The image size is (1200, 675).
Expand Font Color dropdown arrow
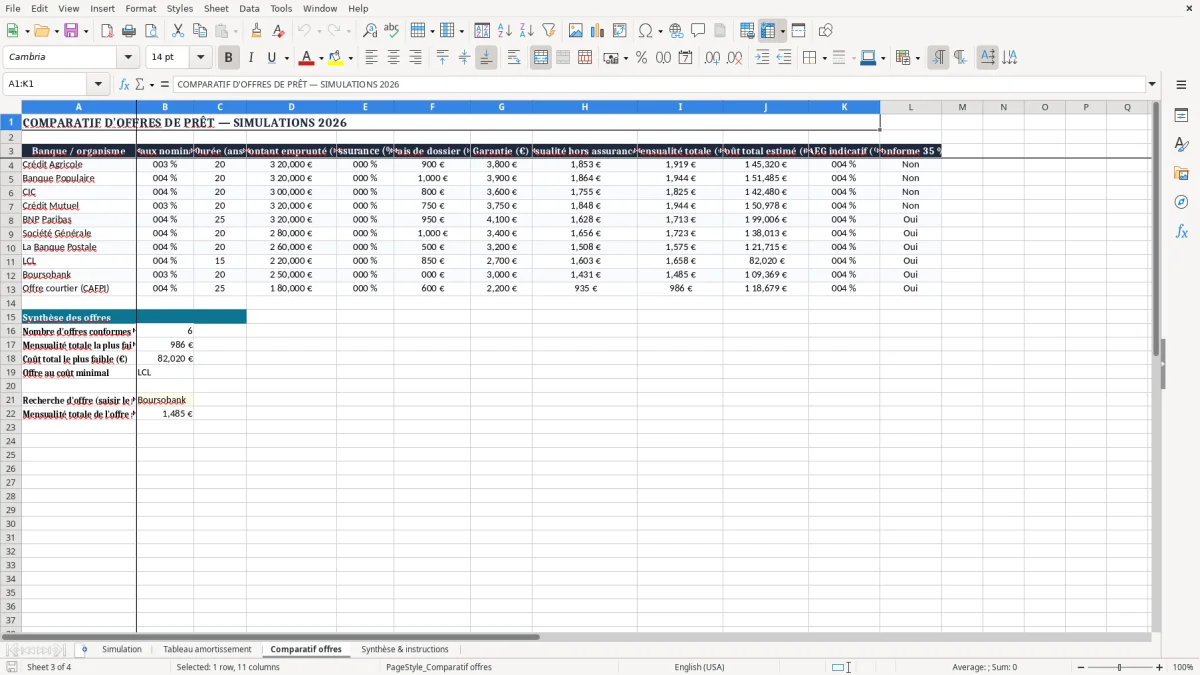(x=321, y=58)
